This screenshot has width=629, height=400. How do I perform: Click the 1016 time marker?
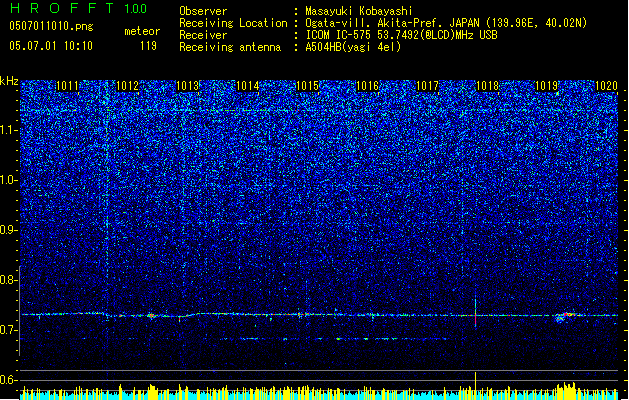(367, 86)
